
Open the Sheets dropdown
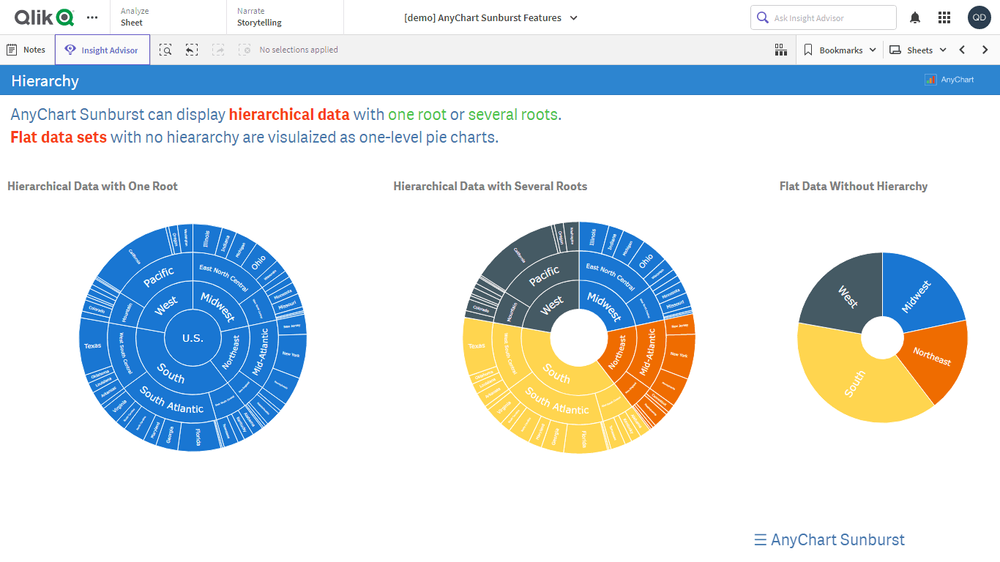coord(918,50)
